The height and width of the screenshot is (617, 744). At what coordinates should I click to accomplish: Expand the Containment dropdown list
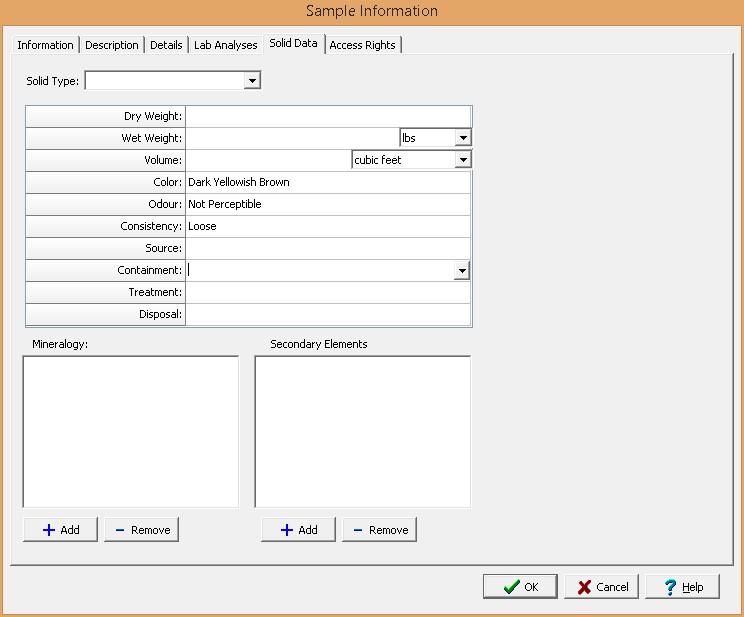[462, 271]
